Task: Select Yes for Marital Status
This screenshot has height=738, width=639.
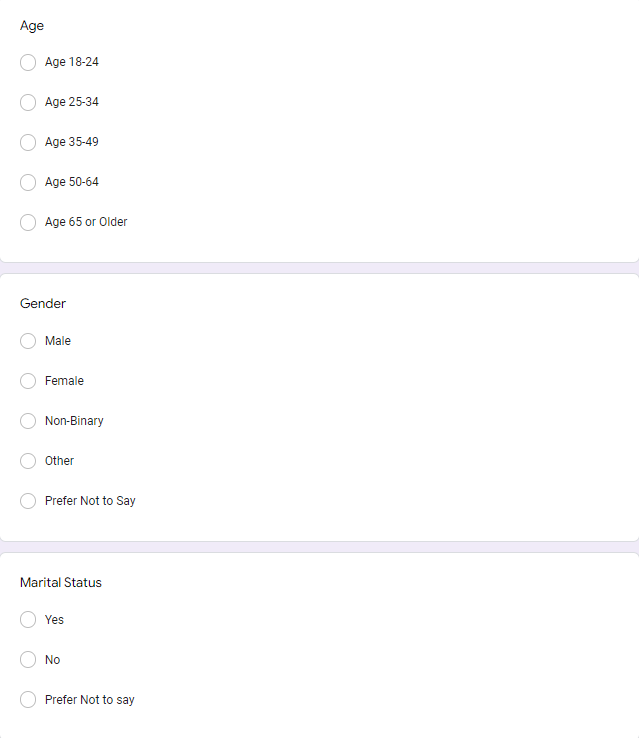Action: (x=28, y=619)
